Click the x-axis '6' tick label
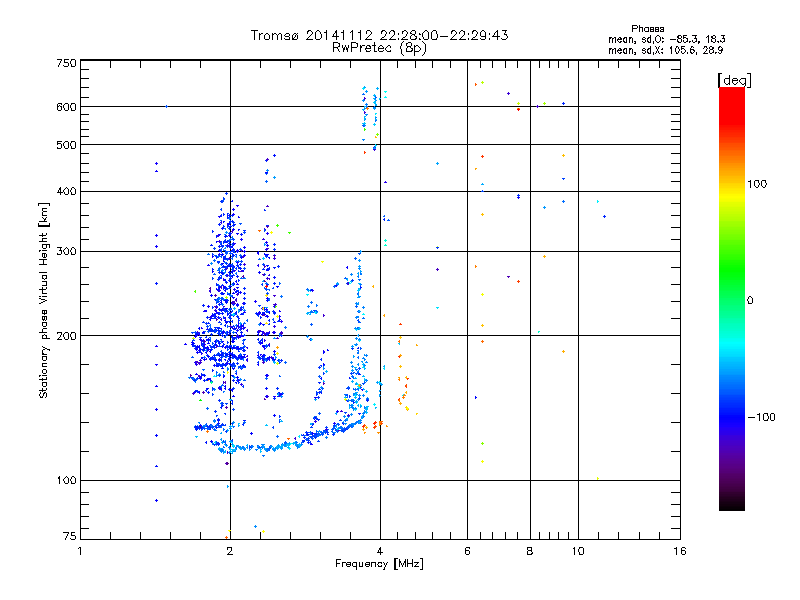800x600 pixels. 467,551
